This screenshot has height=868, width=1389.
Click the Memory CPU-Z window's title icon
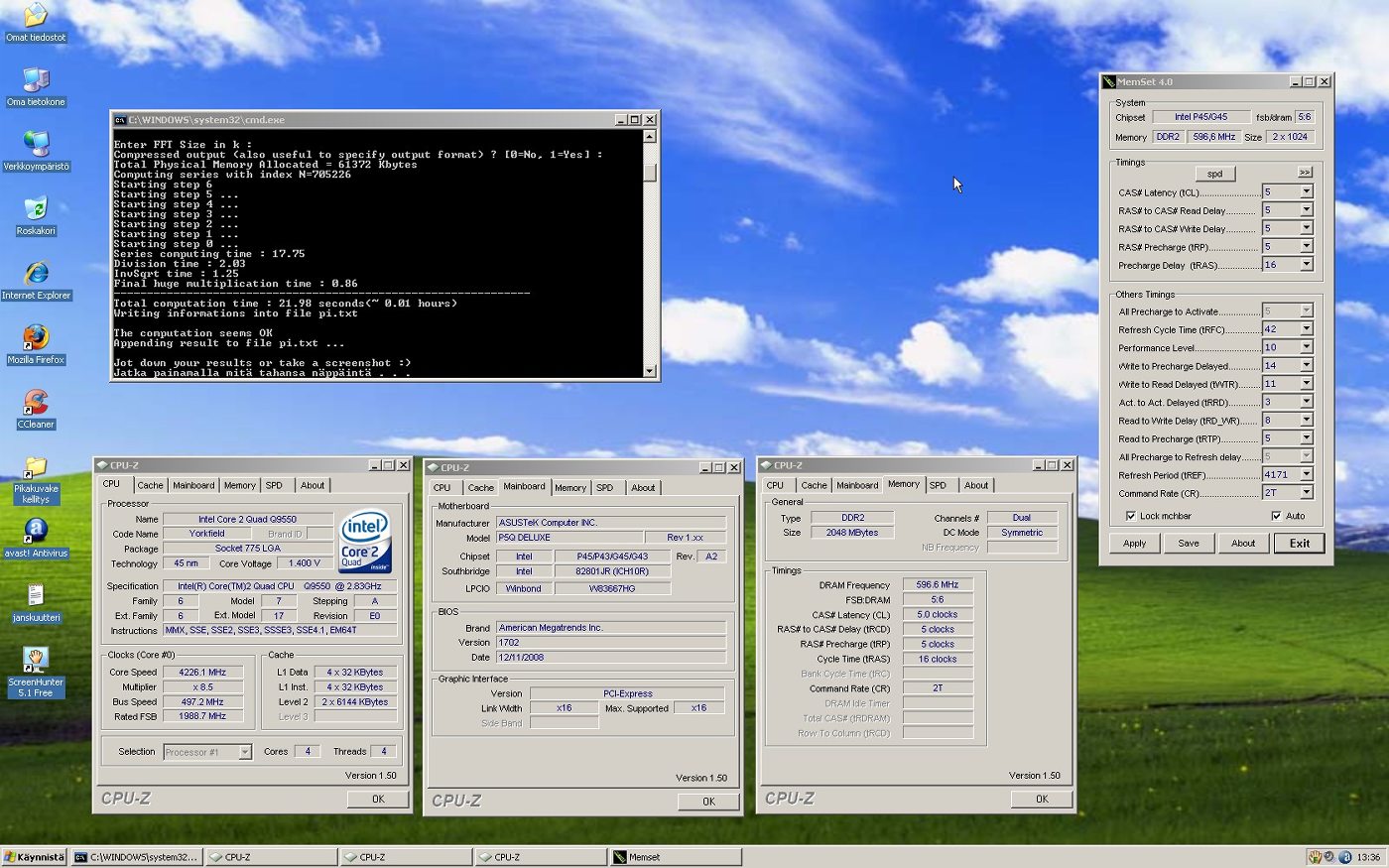(766, 465)
